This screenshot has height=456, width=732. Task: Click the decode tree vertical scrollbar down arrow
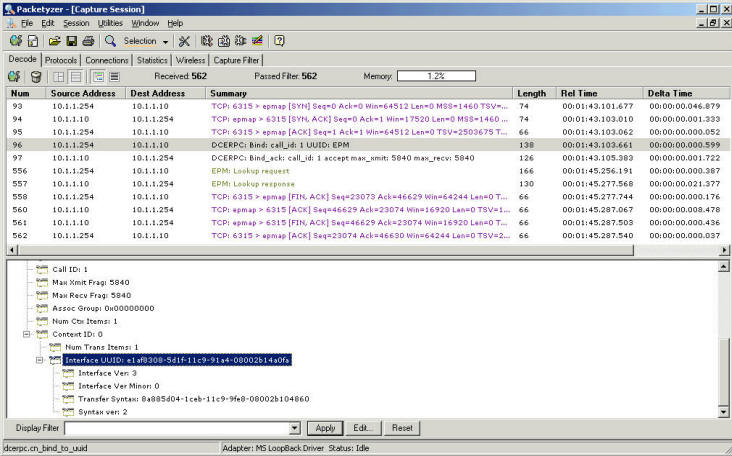click(x=723, y=412)
